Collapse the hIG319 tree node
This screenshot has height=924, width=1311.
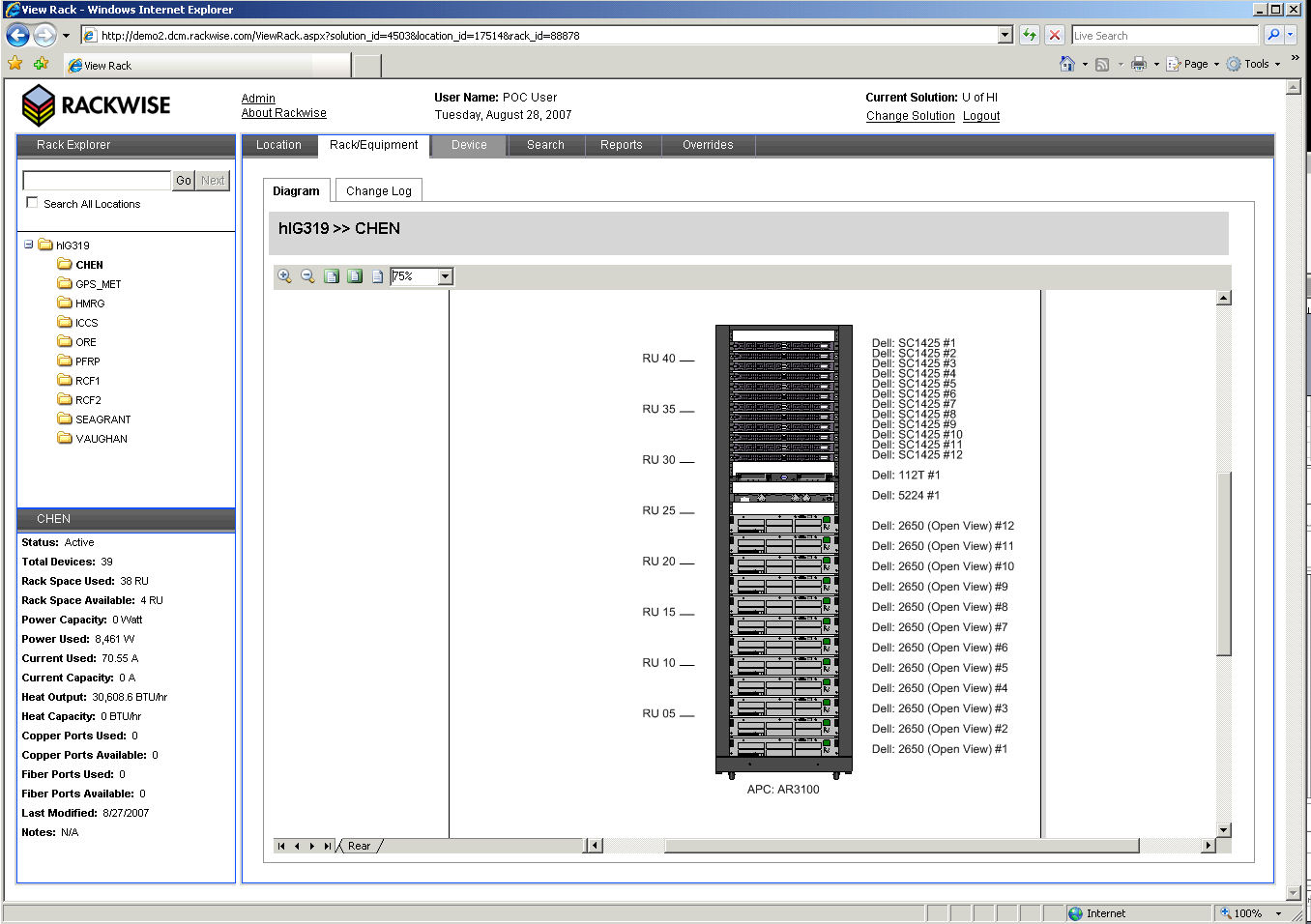coord(29,245)
